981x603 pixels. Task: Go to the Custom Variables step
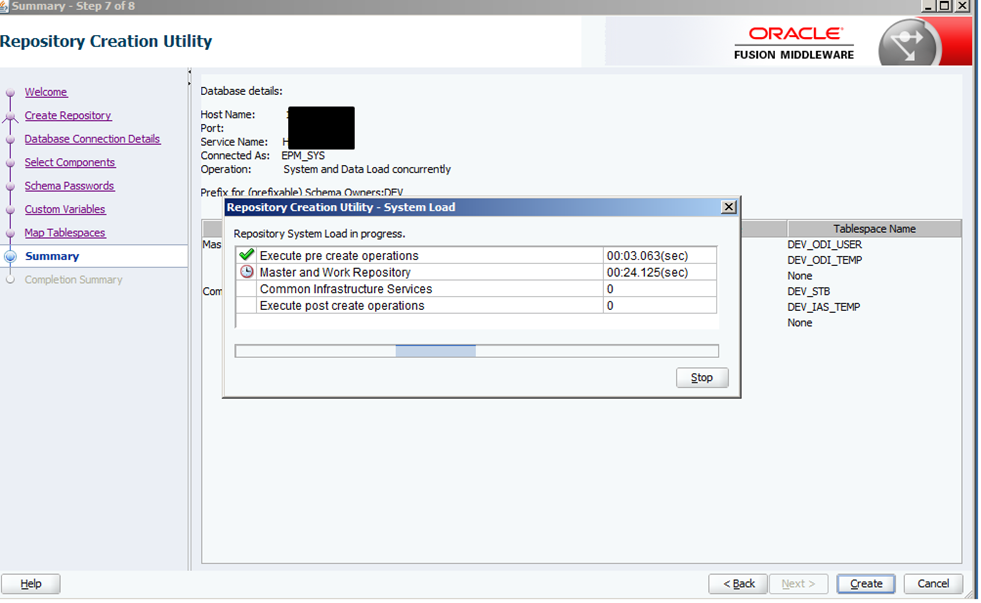click(x=65, y=210)
